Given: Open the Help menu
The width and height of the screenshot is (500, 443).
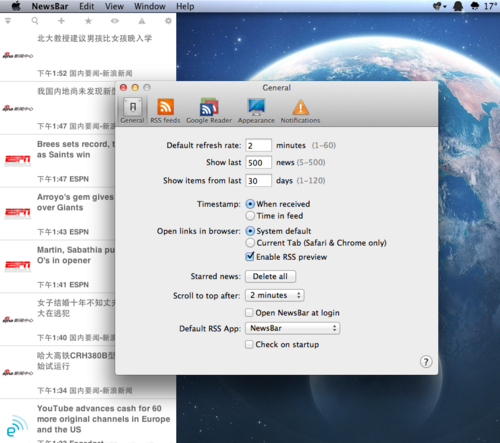Looking at the screenshot, I should click(185, 6).
